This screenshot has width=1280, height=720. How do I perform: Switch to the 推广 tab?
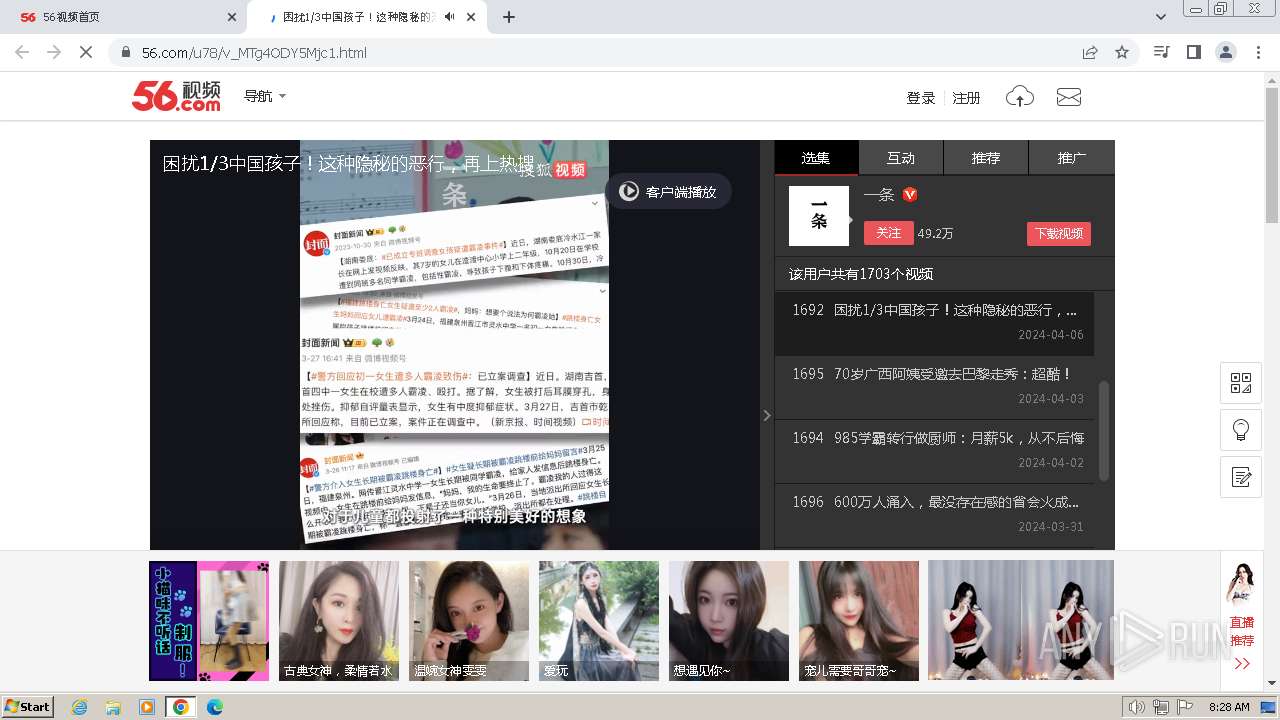coord(1072,158)
